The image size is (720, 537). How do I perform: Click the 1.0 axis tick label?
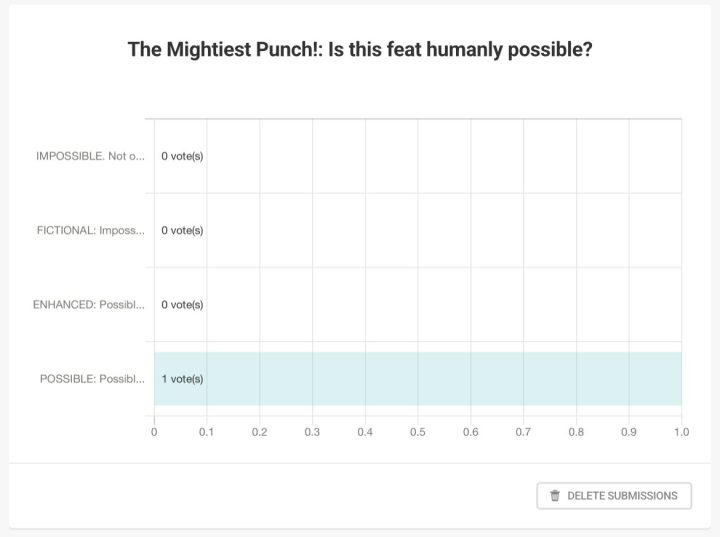681,432
